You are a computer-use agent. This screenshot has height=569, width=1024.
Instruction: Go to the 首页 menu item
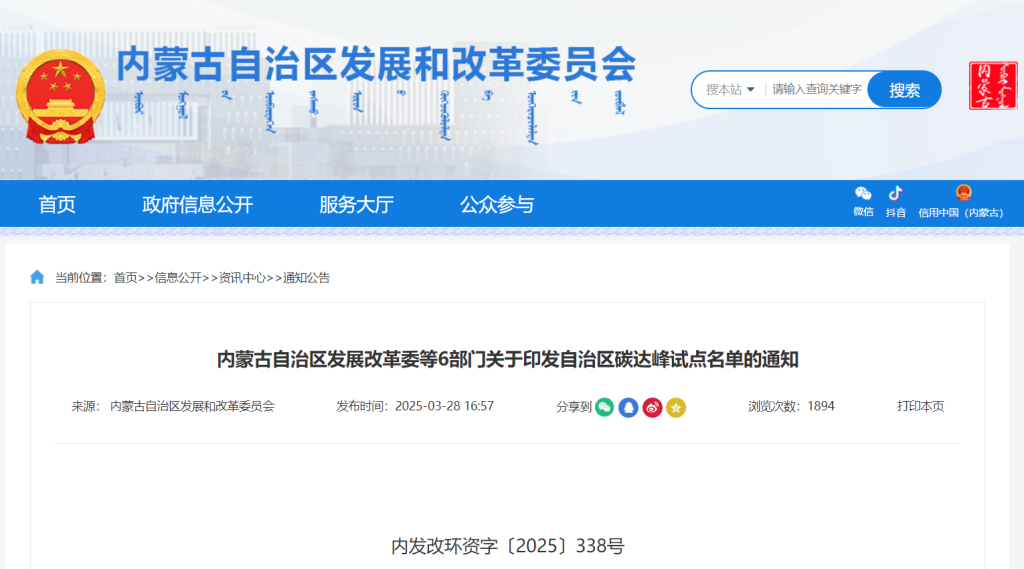(57, 204)
